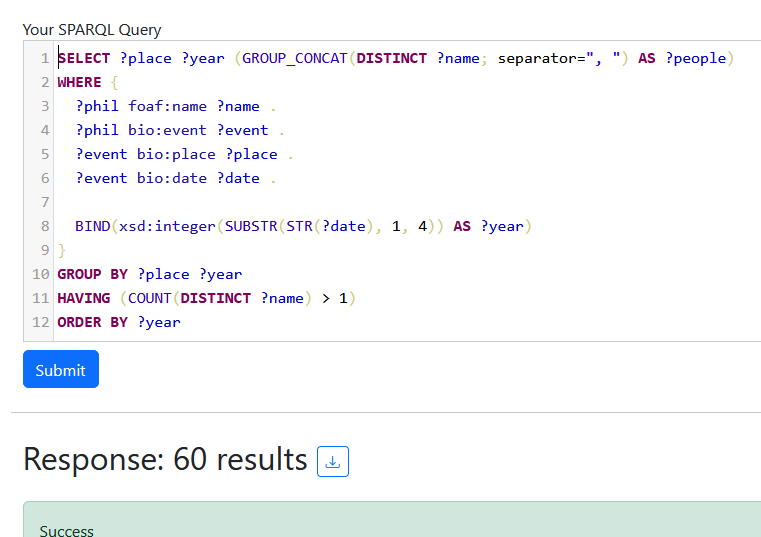Click line number 10 in gutter
This screenshot has height=537, width=761.
point(41,274)
